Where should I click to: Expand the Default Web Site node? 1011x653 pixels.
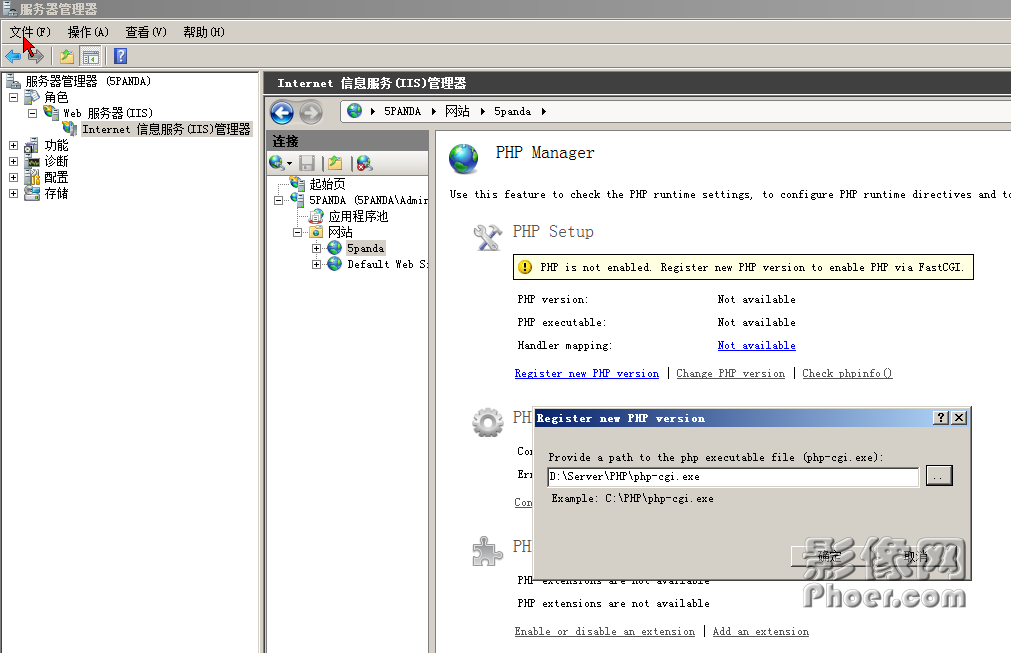[x=316, y=264]
